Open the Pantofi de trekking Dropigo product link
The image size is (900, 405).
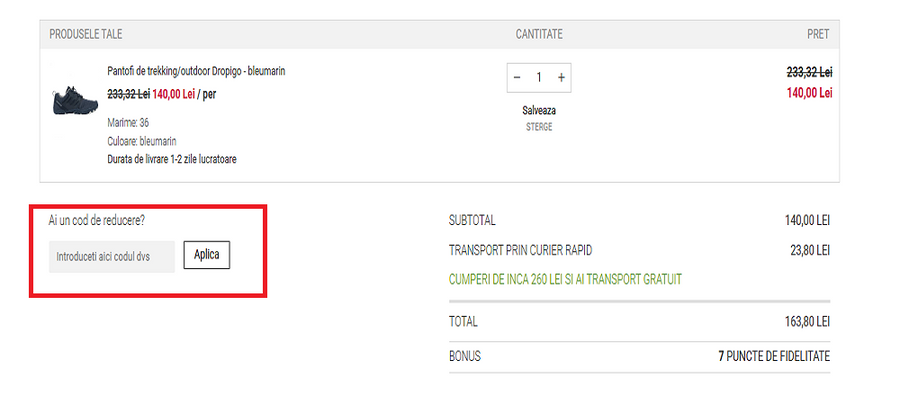point(189,72)
